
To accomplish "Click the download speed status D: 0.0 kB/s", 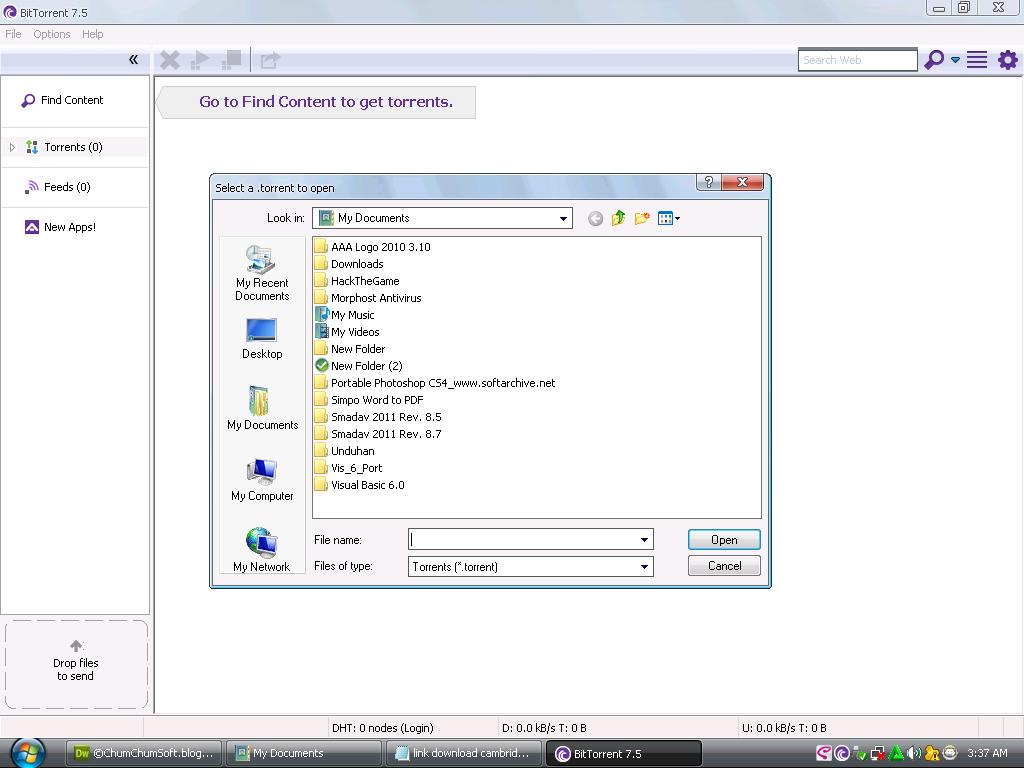I will coord(544,728).
